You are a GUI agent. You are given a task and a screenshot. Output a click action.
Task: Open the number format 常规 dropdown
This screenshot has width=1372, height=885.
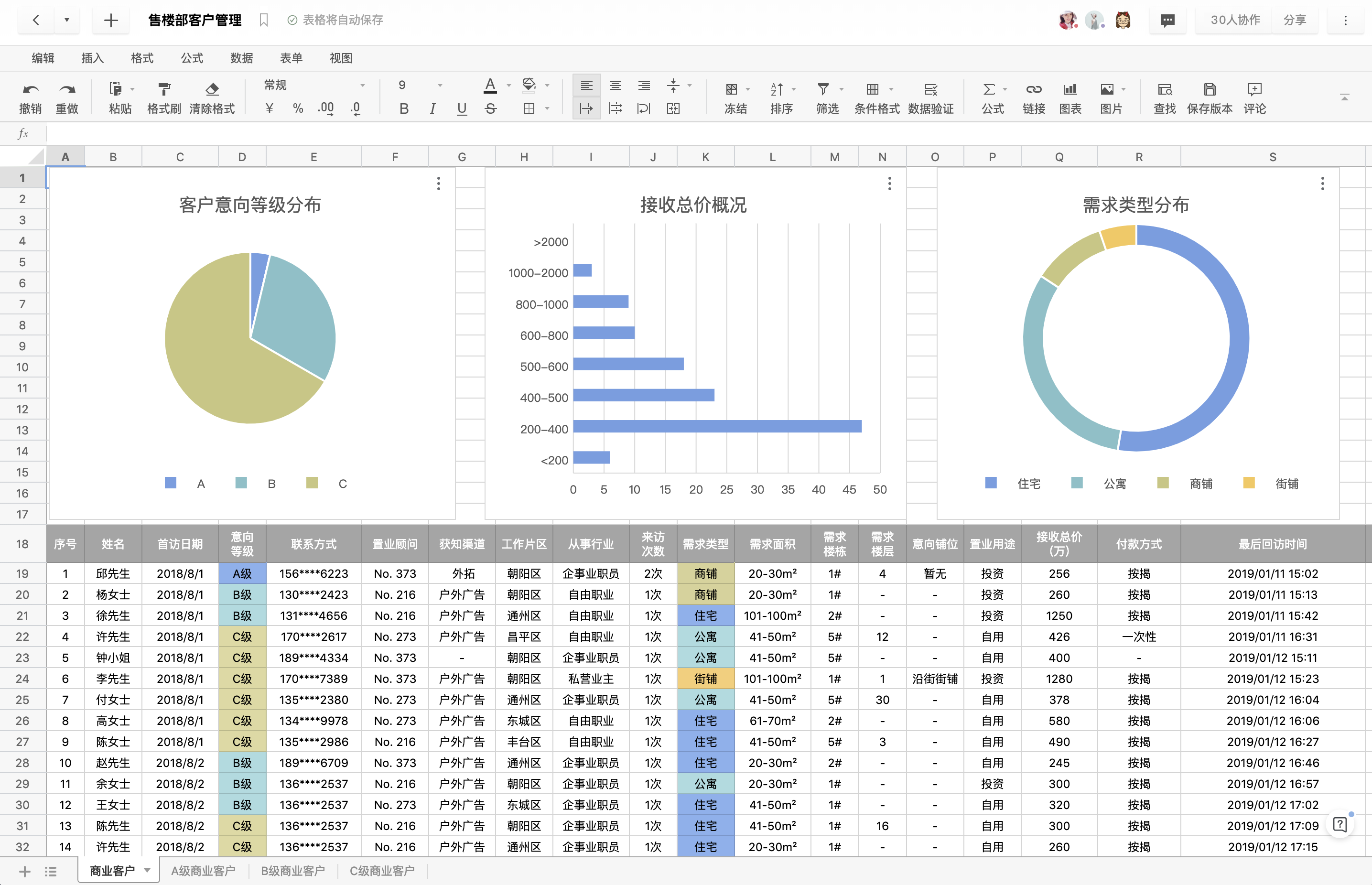click(314, 85)
